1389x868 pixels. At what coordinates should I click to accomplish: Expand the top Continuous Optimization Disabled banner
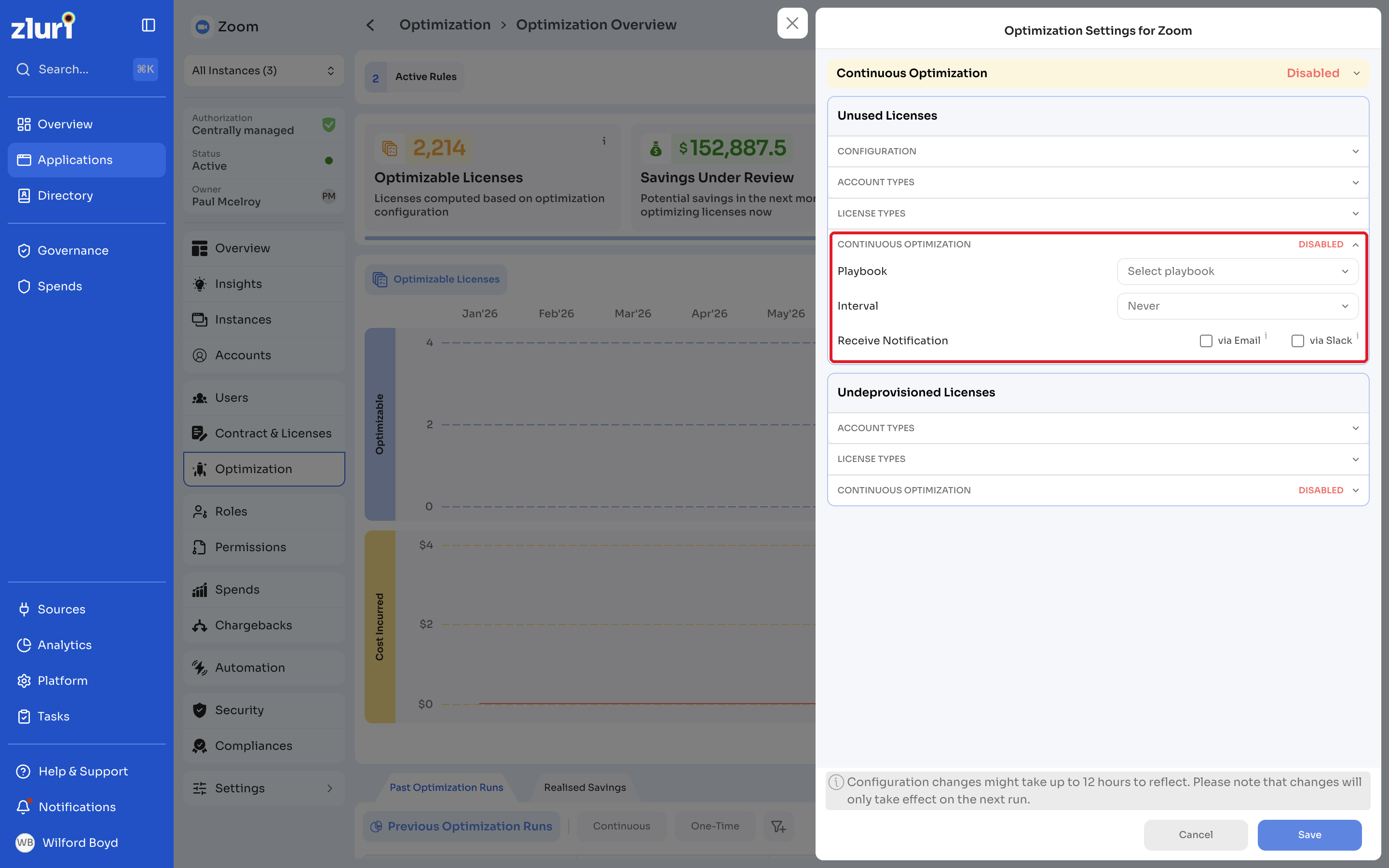(x=1098, y=73)
